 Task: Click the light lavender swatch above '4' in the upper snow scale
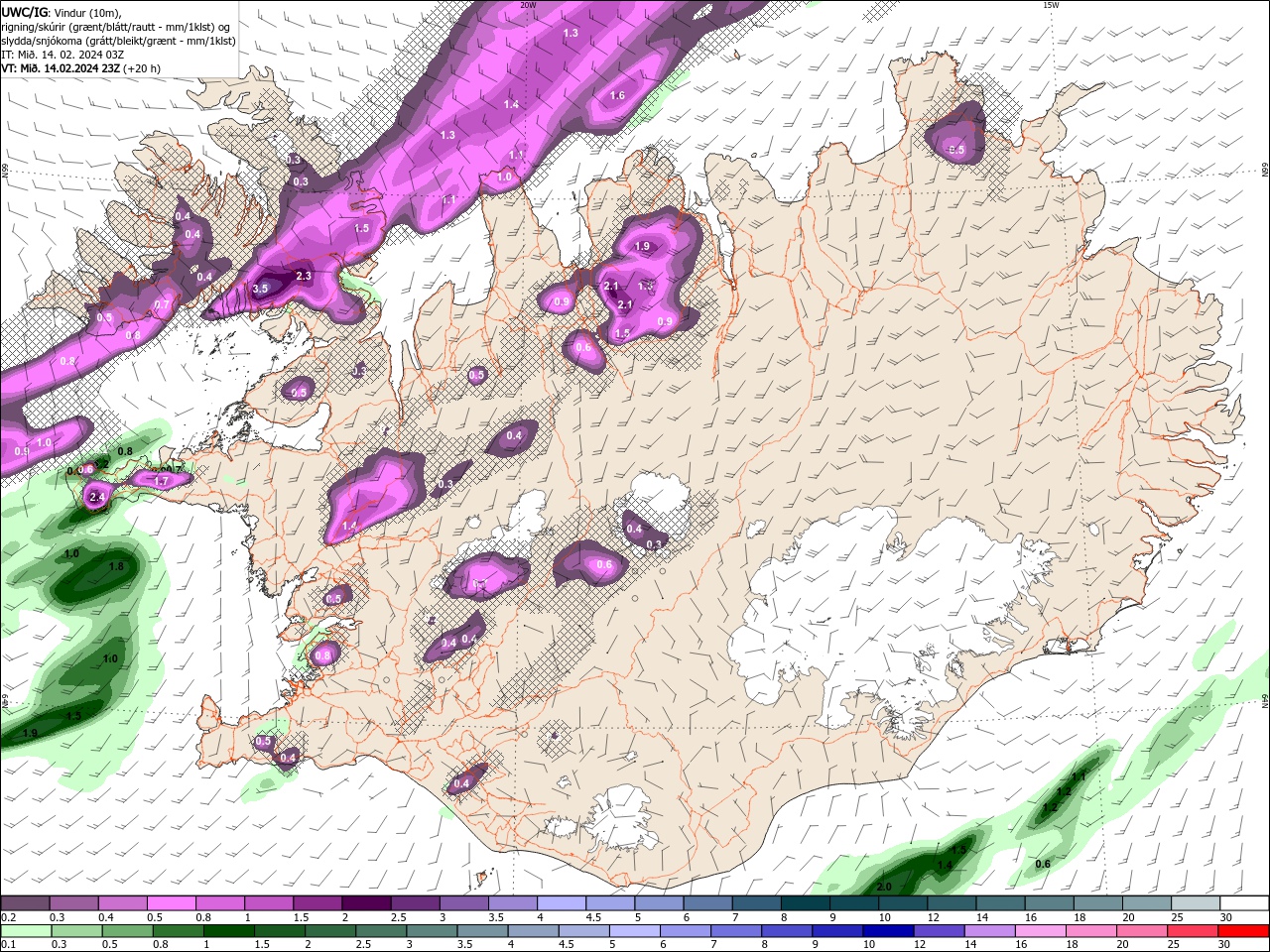pos(562,903)
